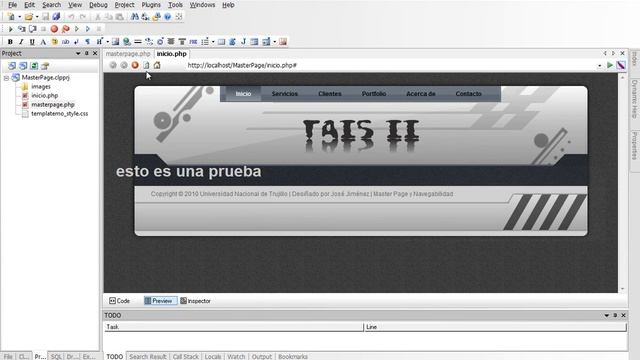This screenshot has width=640, height=360.
Task: Click the Open file folder icon
Action: pyautogui.click(x=29, y=17)
